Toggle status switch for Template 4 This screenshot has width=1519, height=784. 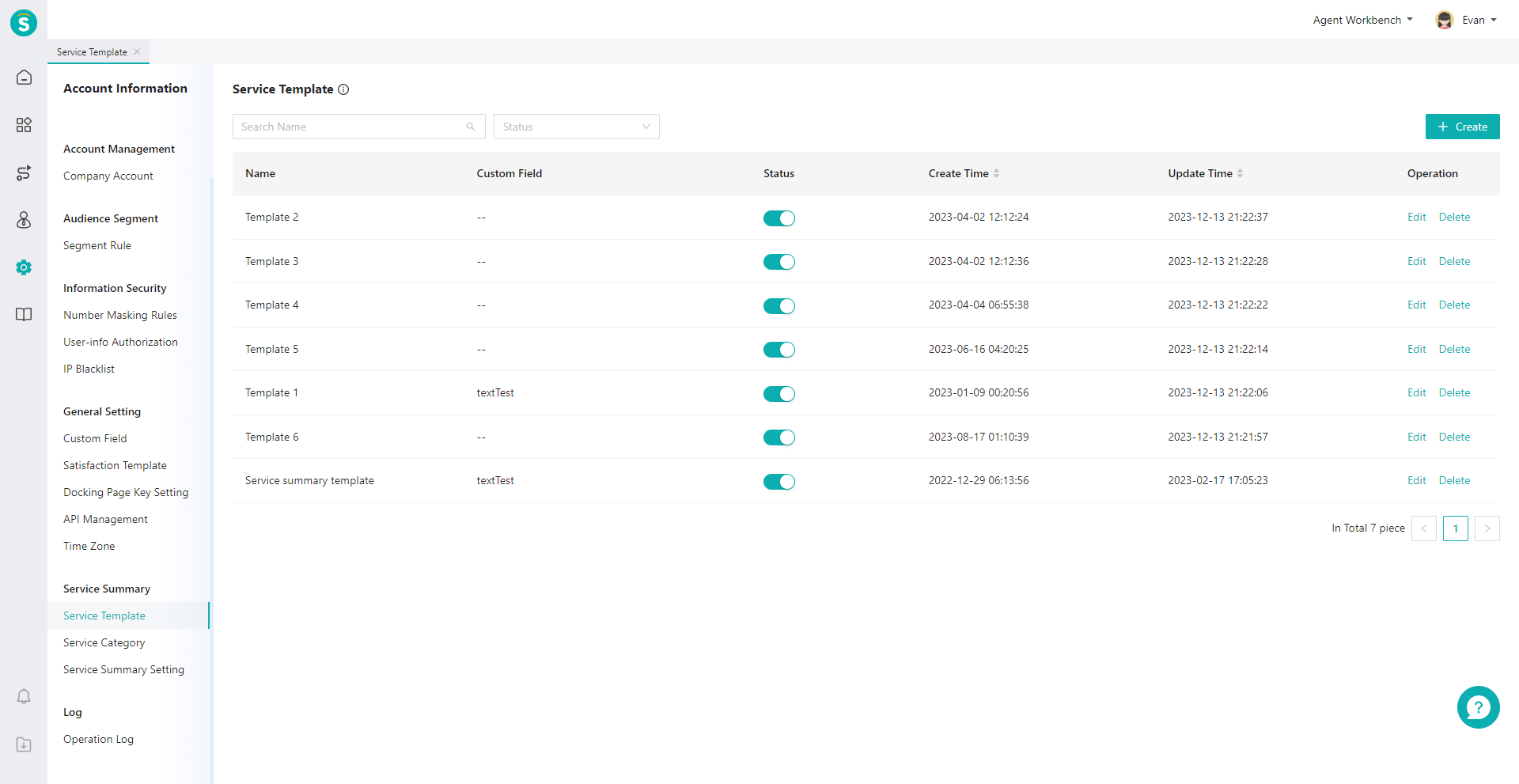pyautogui.click(x=779, y=306)
